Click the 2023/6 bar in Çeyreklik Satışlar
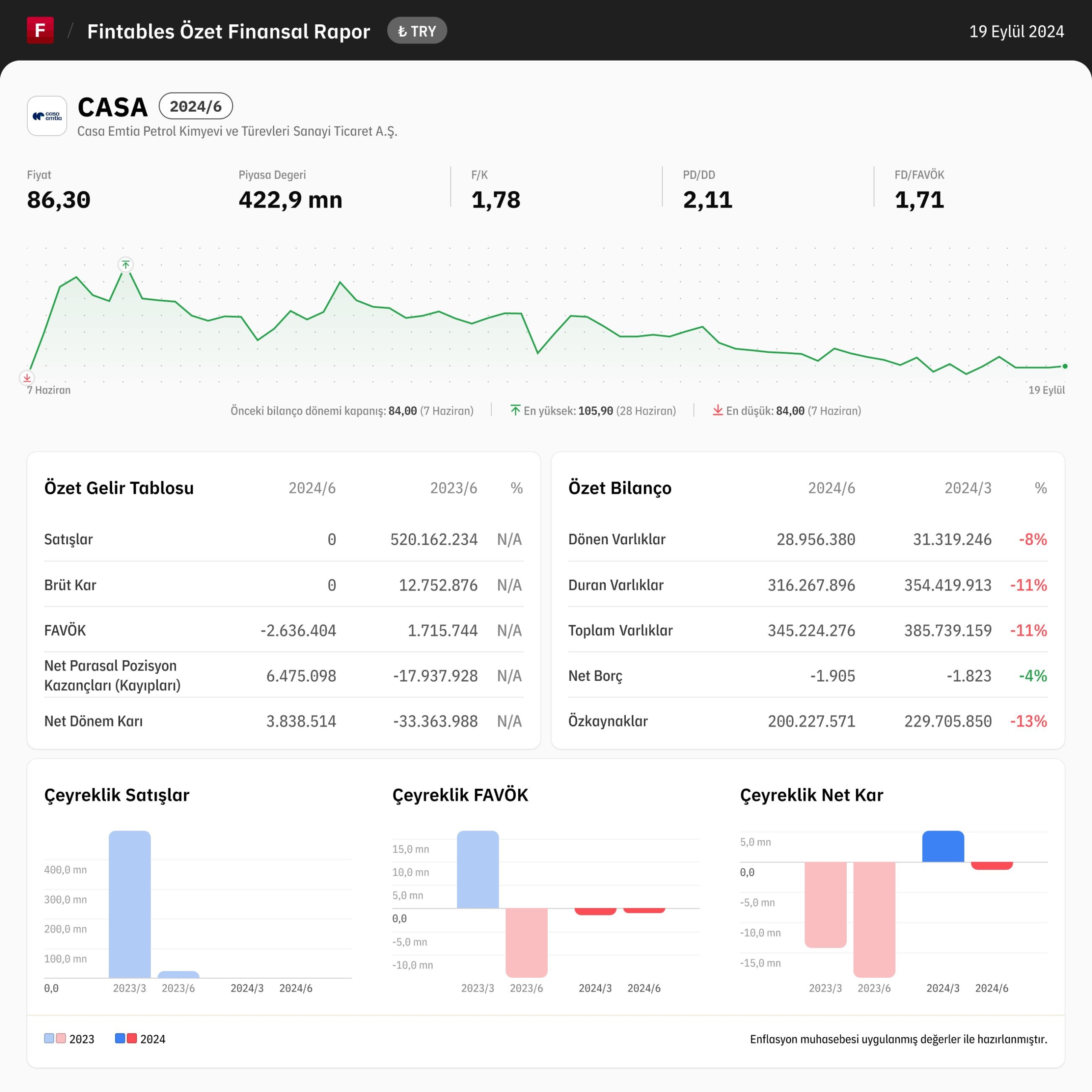 [x=178, y=974]
